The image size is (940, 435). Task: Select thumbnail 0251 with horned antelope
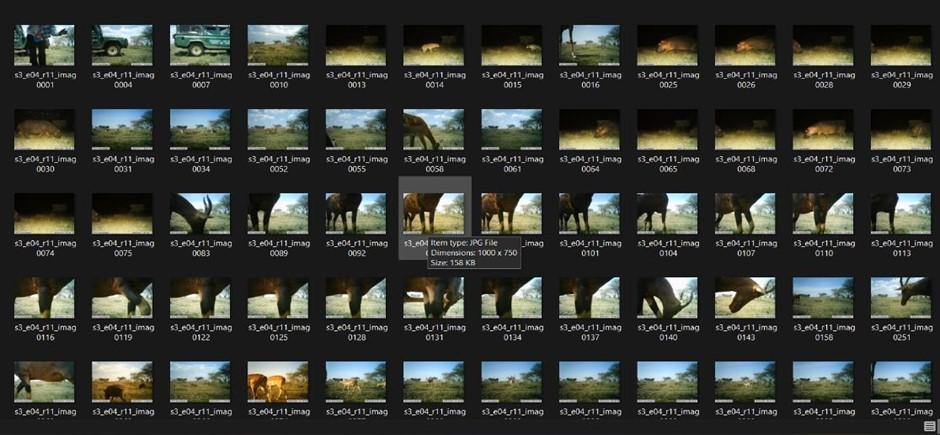coord(902,298)
